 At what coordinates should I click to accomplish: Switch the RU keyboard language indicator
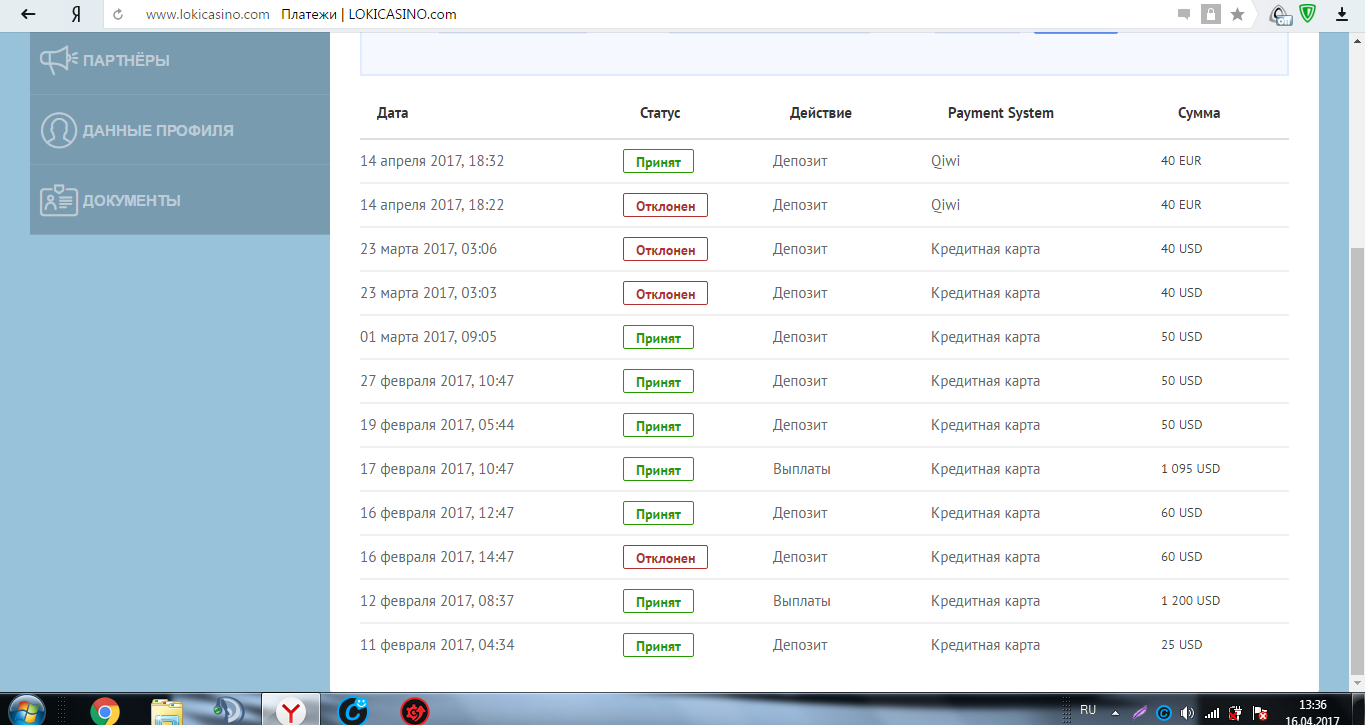click(x=1088, y=710)
